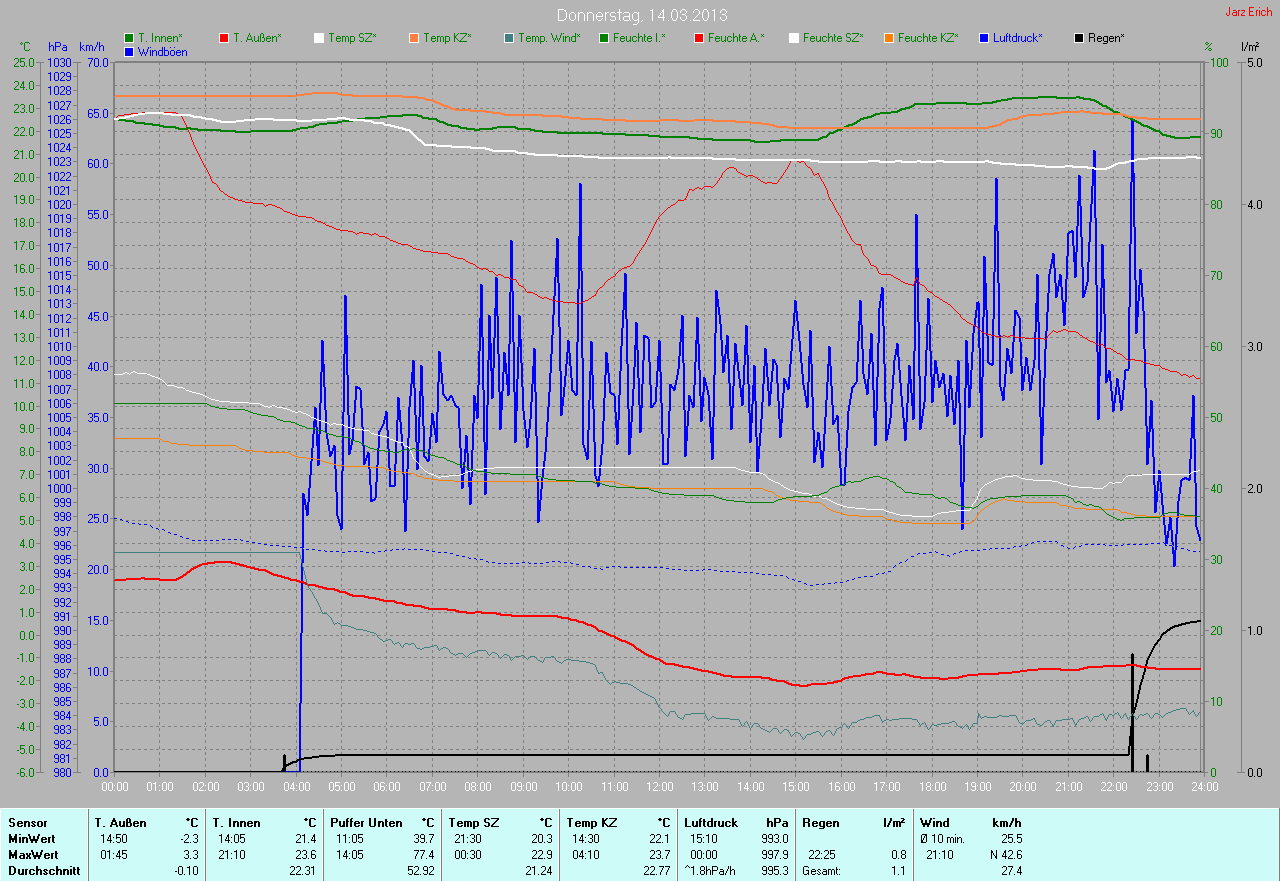Click the 'Sensor' header in the statistics table
Viewport: 1280px width, 881px height.
pyautogui.click(x=27, y=823)
